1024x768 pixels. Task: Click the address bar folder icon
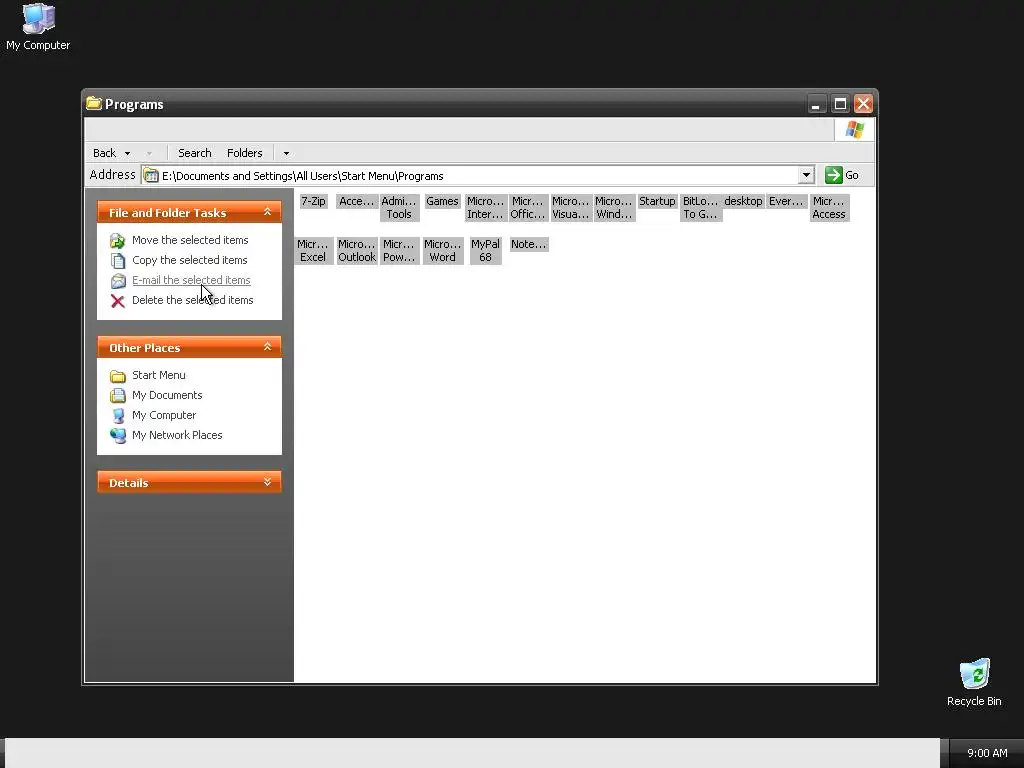(x=151, y=176)
